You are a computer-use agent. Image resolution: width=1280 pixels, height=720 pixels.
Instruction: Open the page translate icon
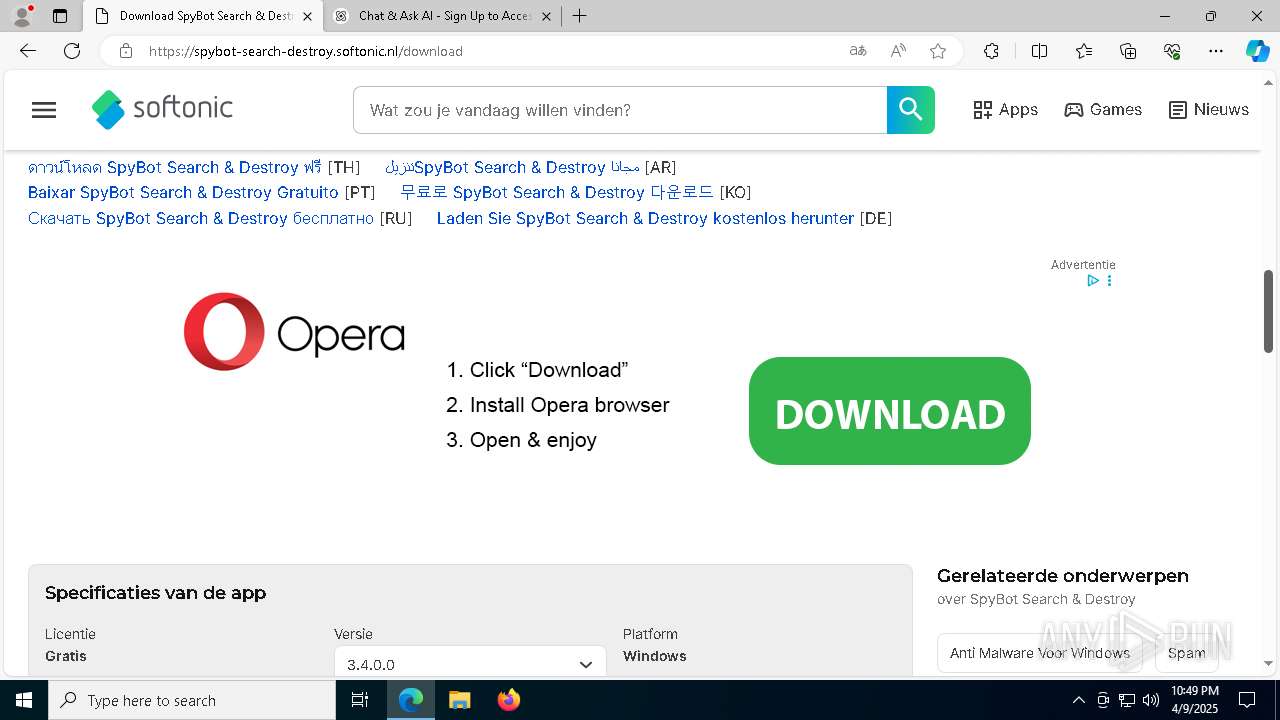pos(858,51)
